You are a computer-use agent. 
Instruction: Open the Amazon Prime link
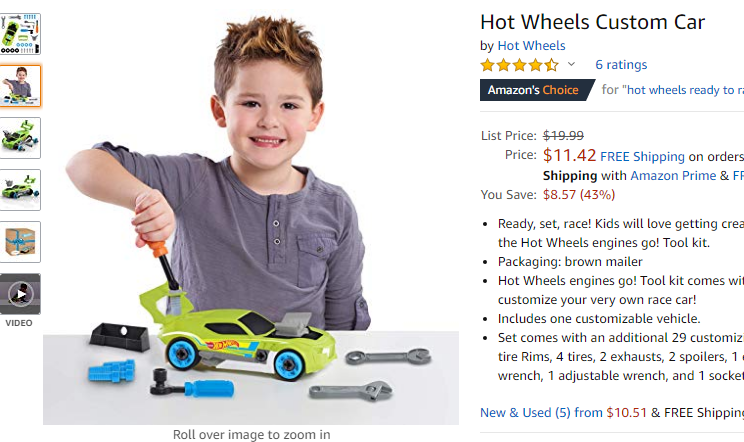click(673, 175)
